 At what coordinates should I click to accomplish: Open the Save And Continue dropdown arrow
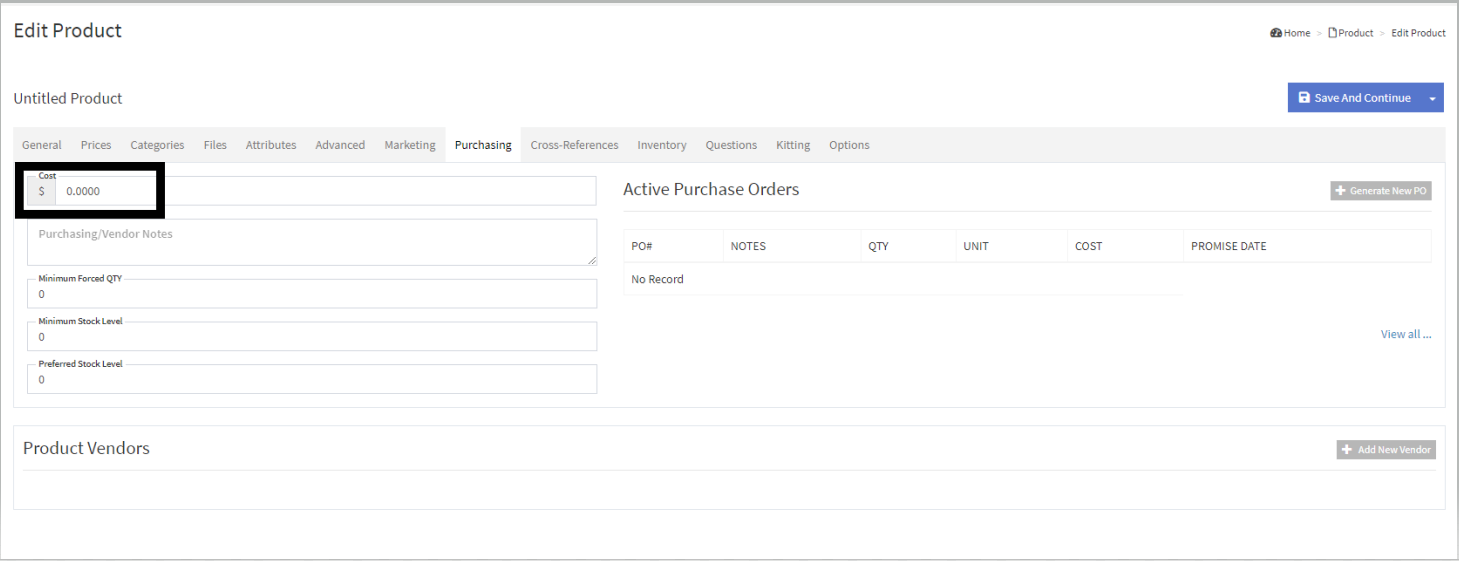(1432, 98)
